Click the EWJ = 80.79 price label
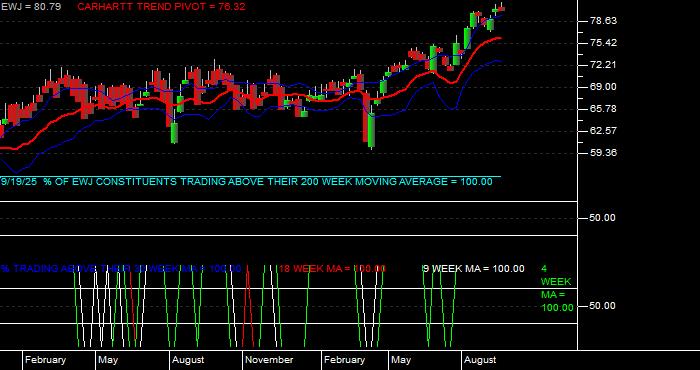The height and width of the screenshot is (370, 700). tap(31, 7)
